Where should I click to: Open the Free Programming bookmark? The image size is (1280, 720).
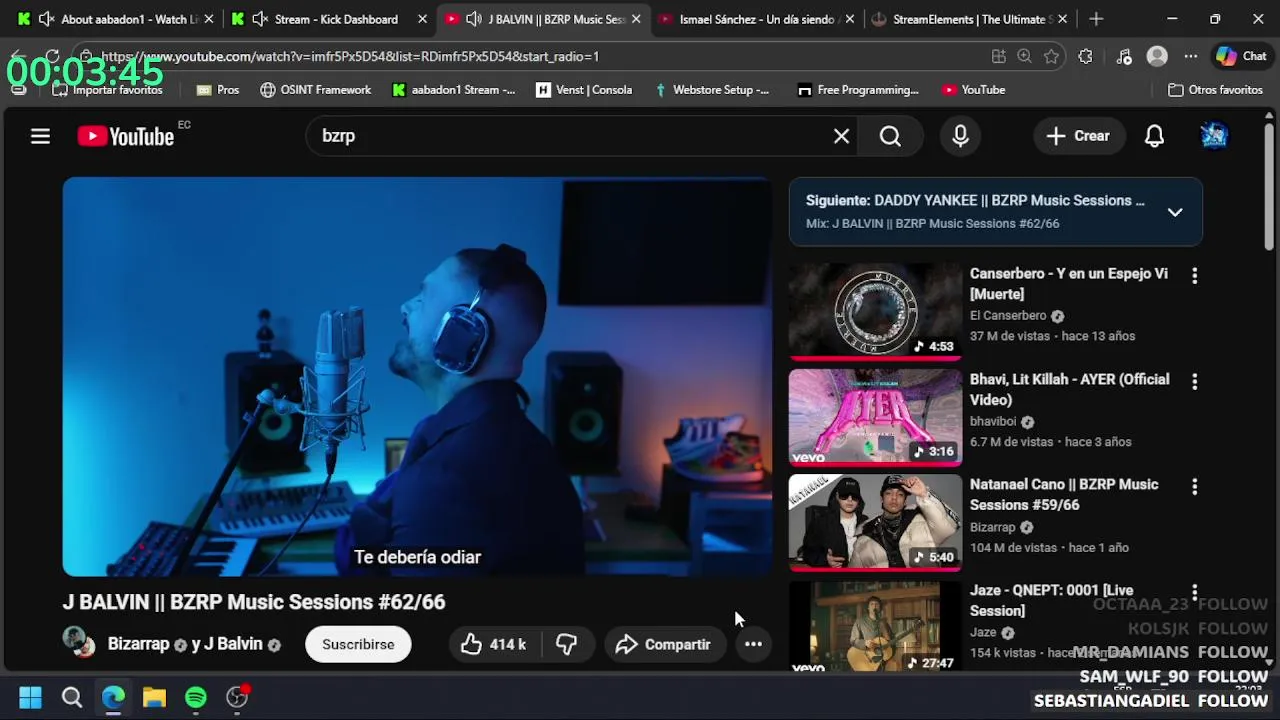pos(857,90)
